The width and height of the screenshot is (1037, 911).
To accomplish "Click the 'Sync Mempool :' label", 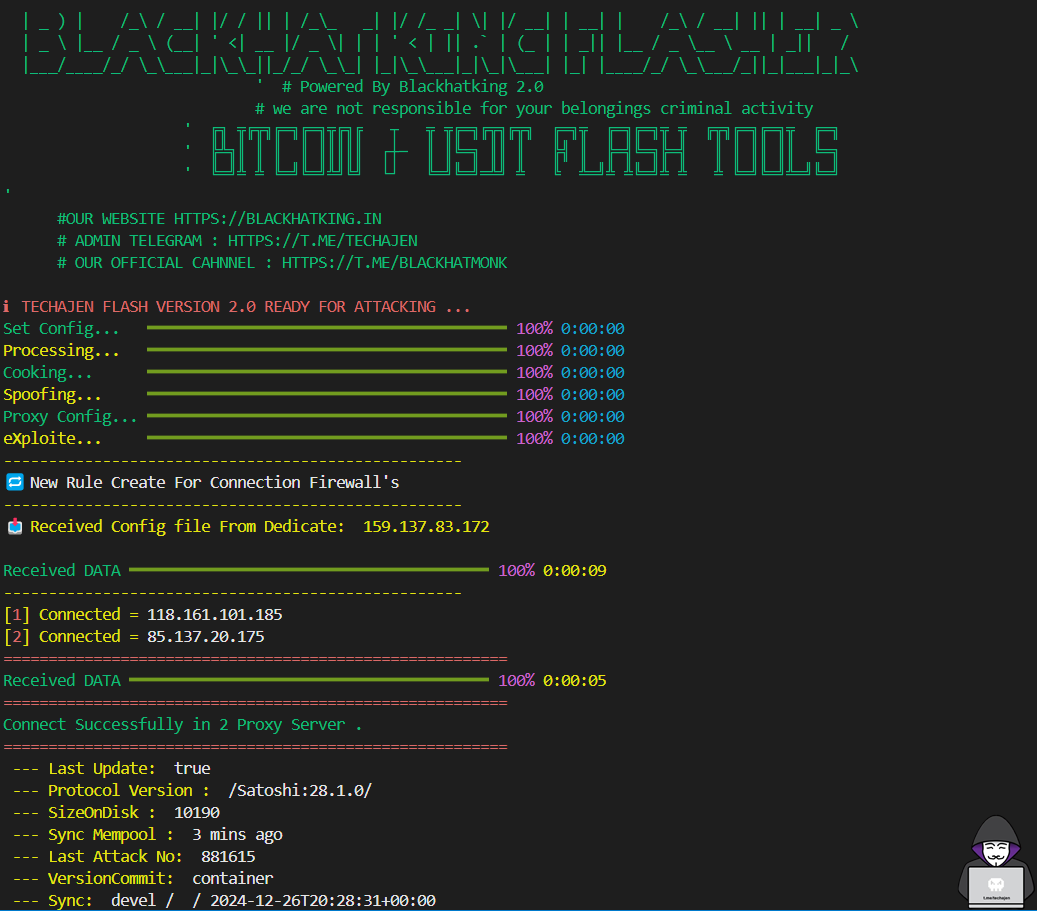I will point(111,835).
